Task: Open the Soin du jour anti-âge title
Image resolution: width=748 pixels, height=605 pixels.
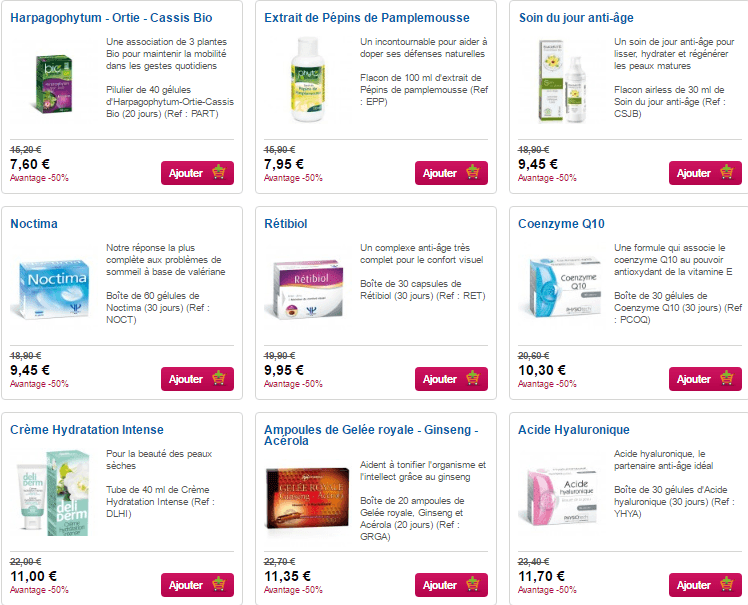Action: 576,18
